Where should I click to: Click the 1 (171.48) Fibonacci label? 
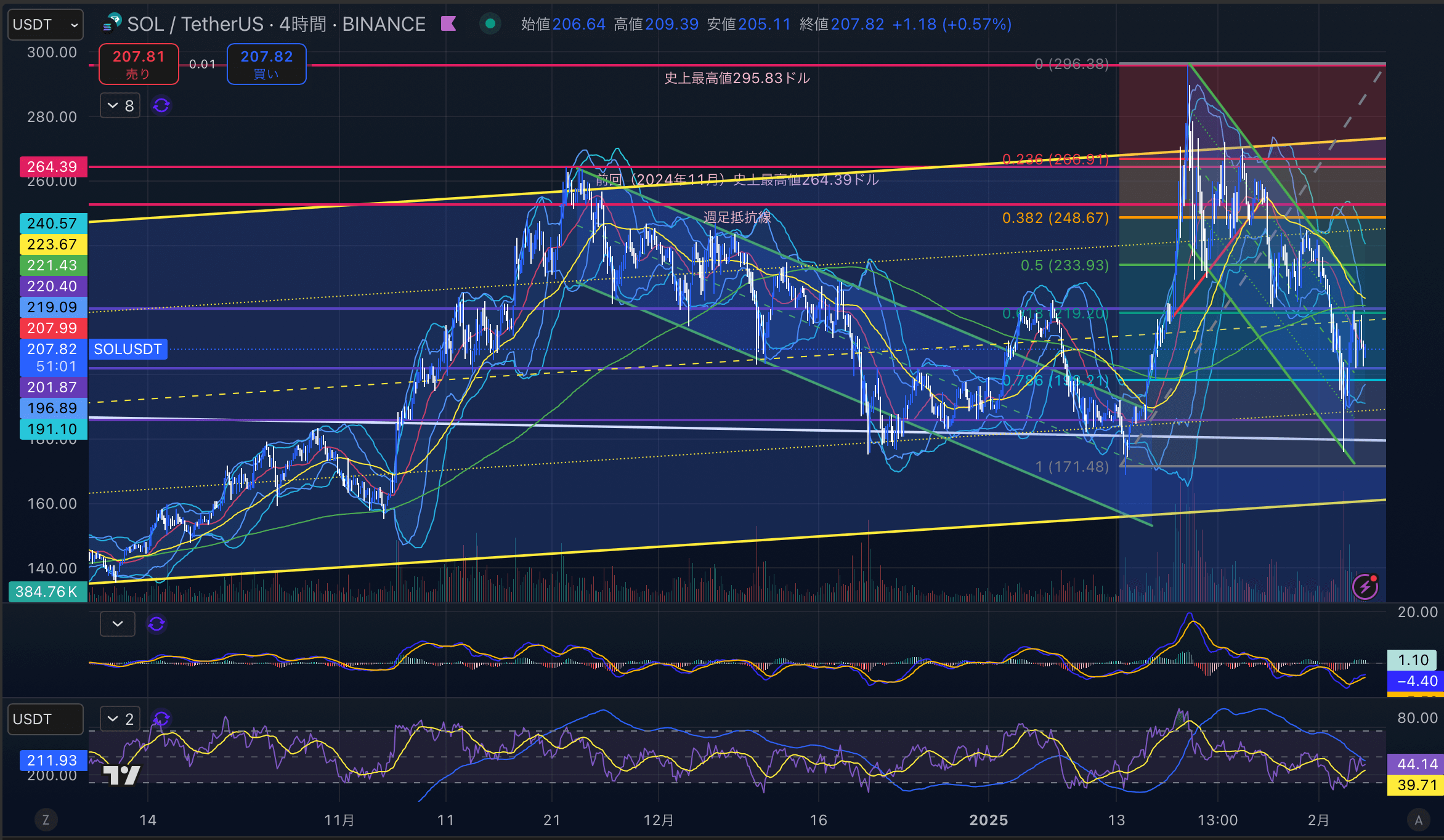(x=1072, y=467)
